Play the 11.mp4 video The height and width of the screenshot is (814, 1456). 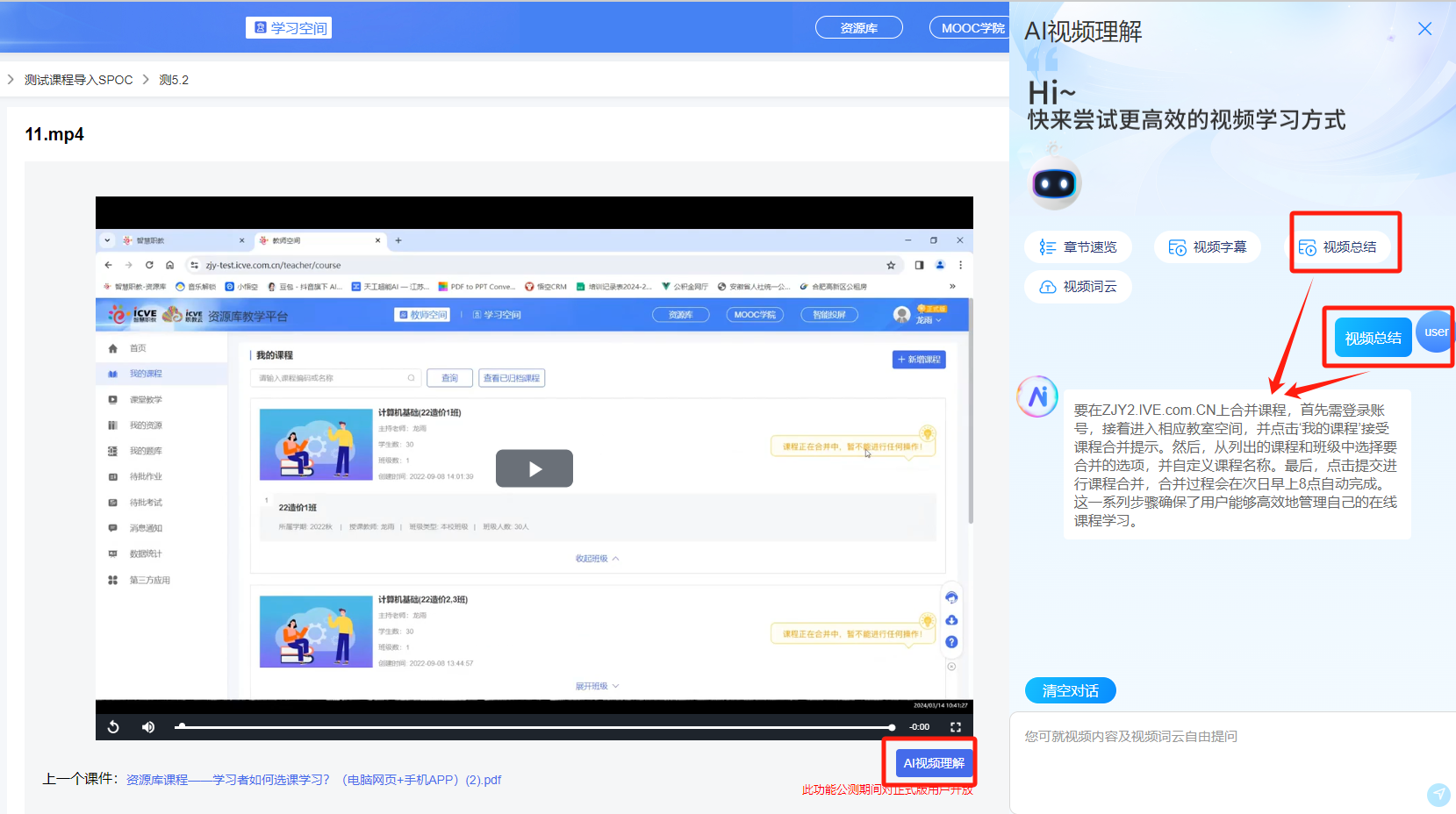[534, 468]
